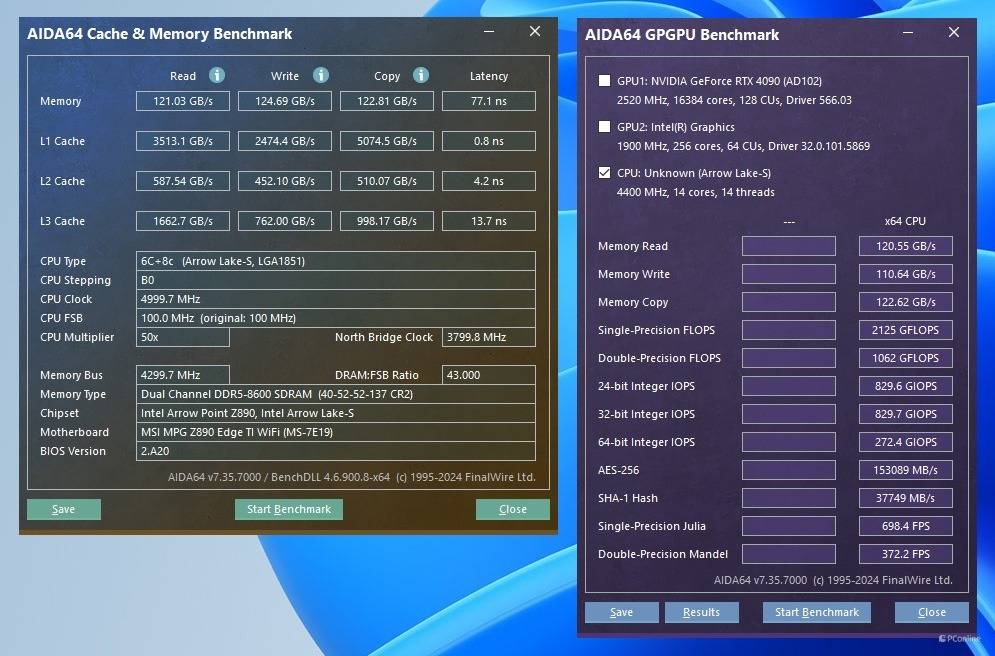Click the info icon next to Read
Image resolution: width=995 pixels, height=656 pixels.
tap(217, 75)
